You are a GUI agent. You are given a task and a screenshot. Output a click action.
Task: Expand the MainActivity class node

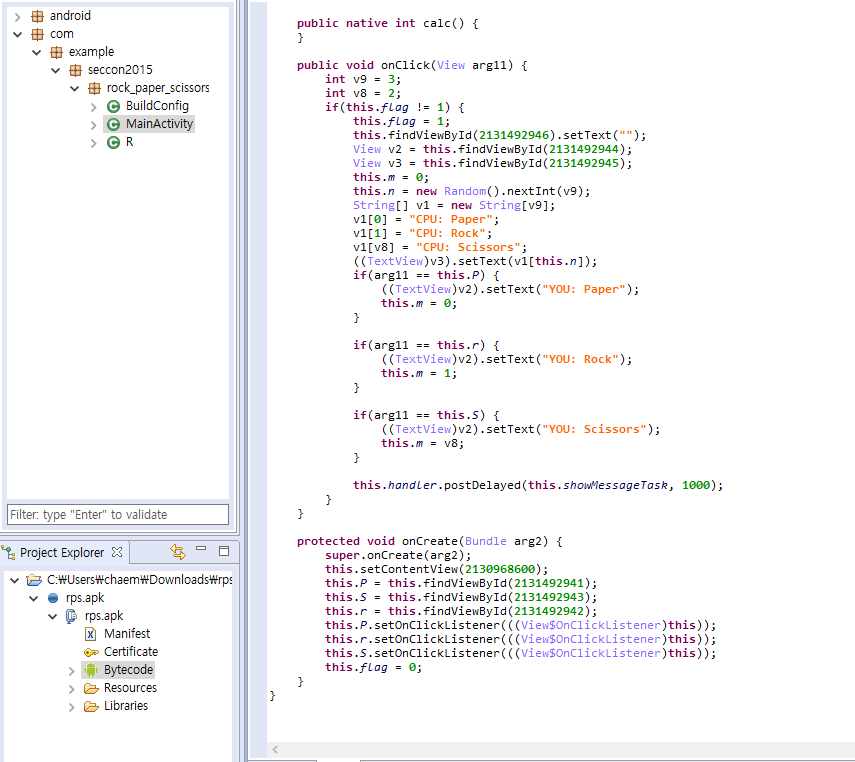click(94, 125)
